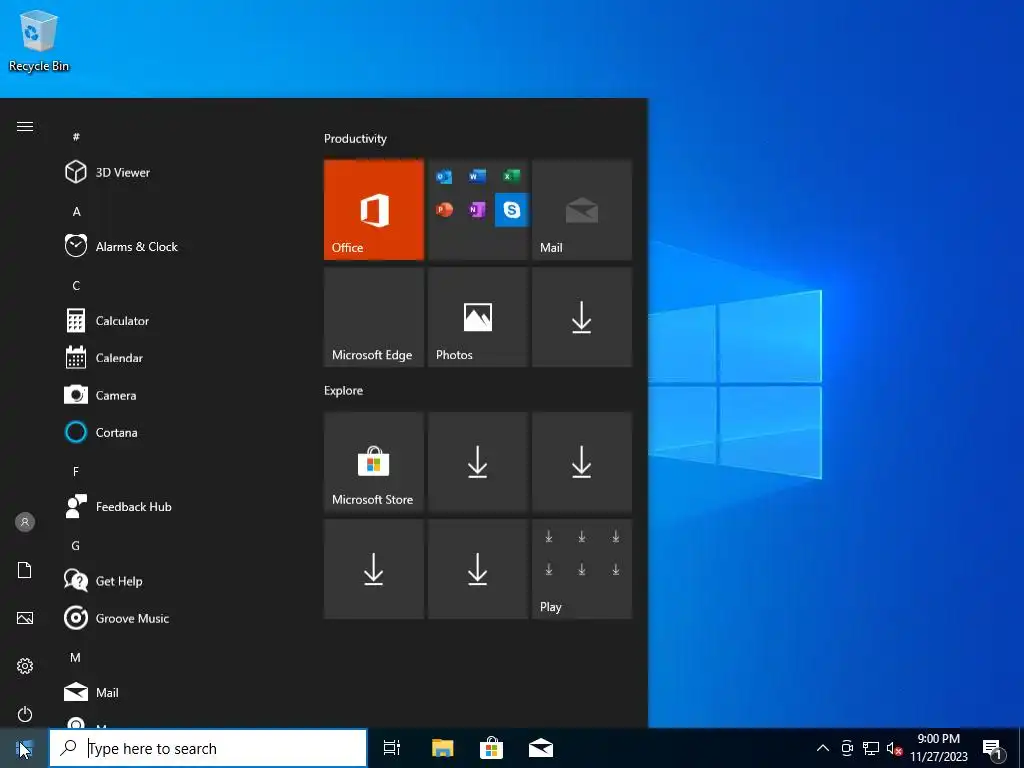The image size is (1024, 768).
Task: Select Recycle Bin on the desktop
Action: click(39, 41)
